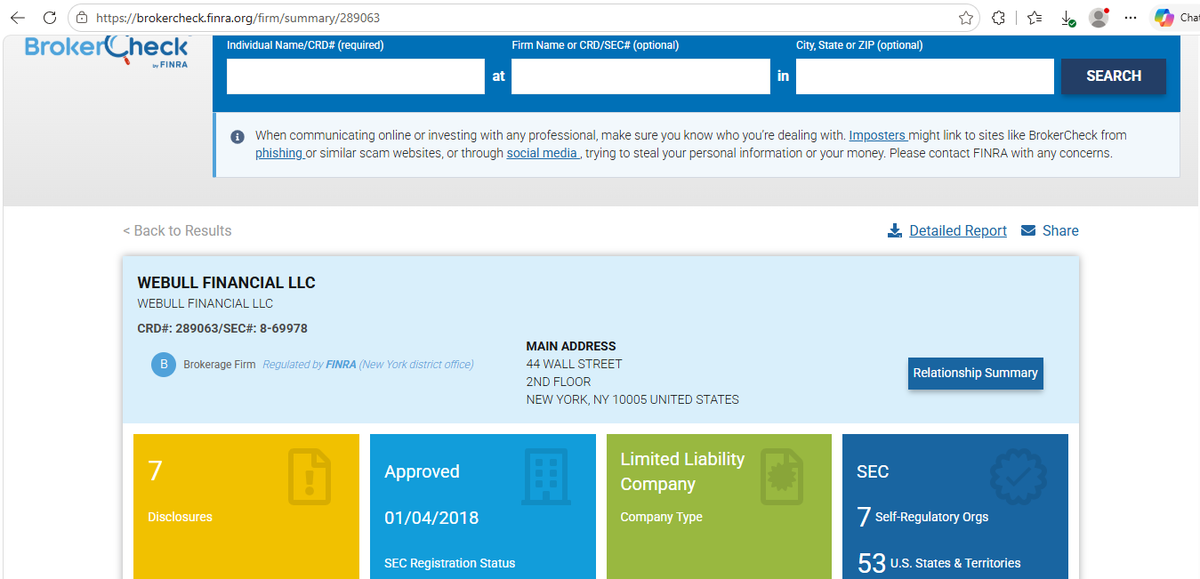Open the Detailed Report link
Image resolution: width=1200 pixels, height=579 pixels.
pyautogui.click(x=958, y=231)
